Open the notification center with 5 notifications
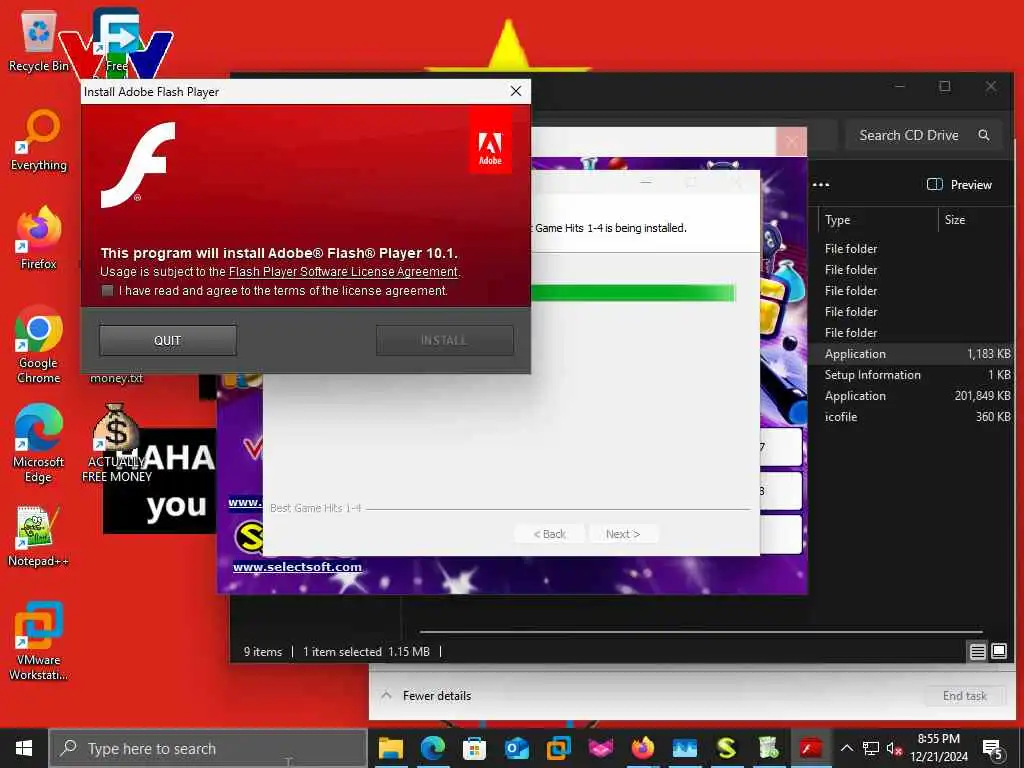The height and width of the screenshot is (768, 1024). click(x=993, y=748)
